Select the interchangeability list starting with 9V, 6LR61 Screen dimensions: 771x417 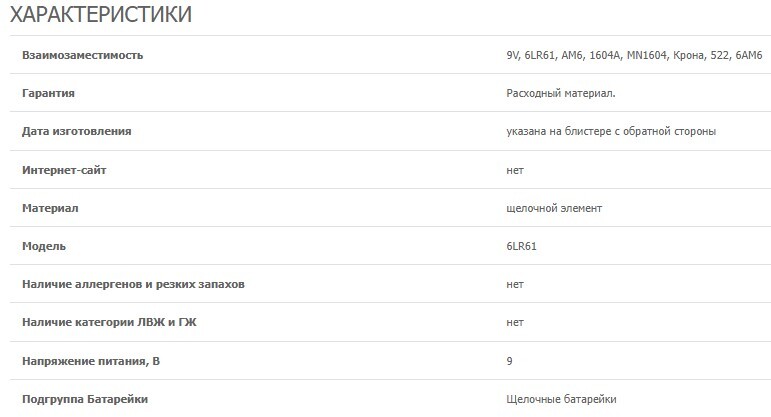(x=634, y=55)
